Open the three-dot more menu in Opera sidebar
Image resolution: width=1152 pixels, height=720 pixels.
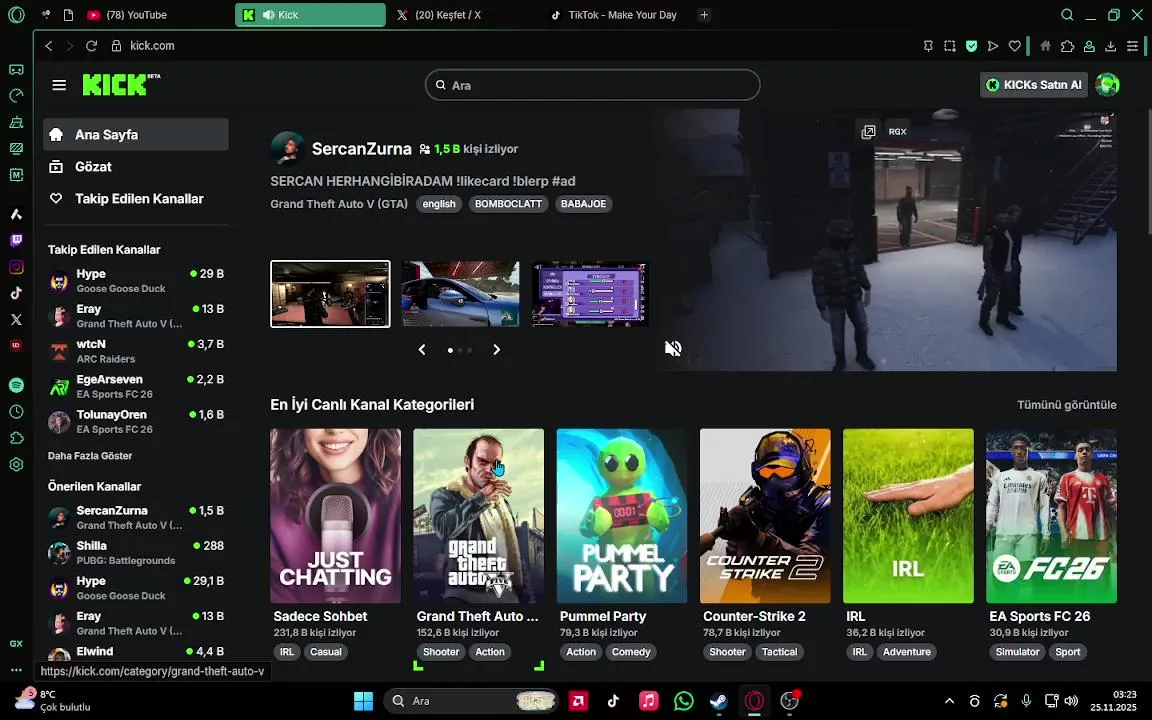(16, 669)
